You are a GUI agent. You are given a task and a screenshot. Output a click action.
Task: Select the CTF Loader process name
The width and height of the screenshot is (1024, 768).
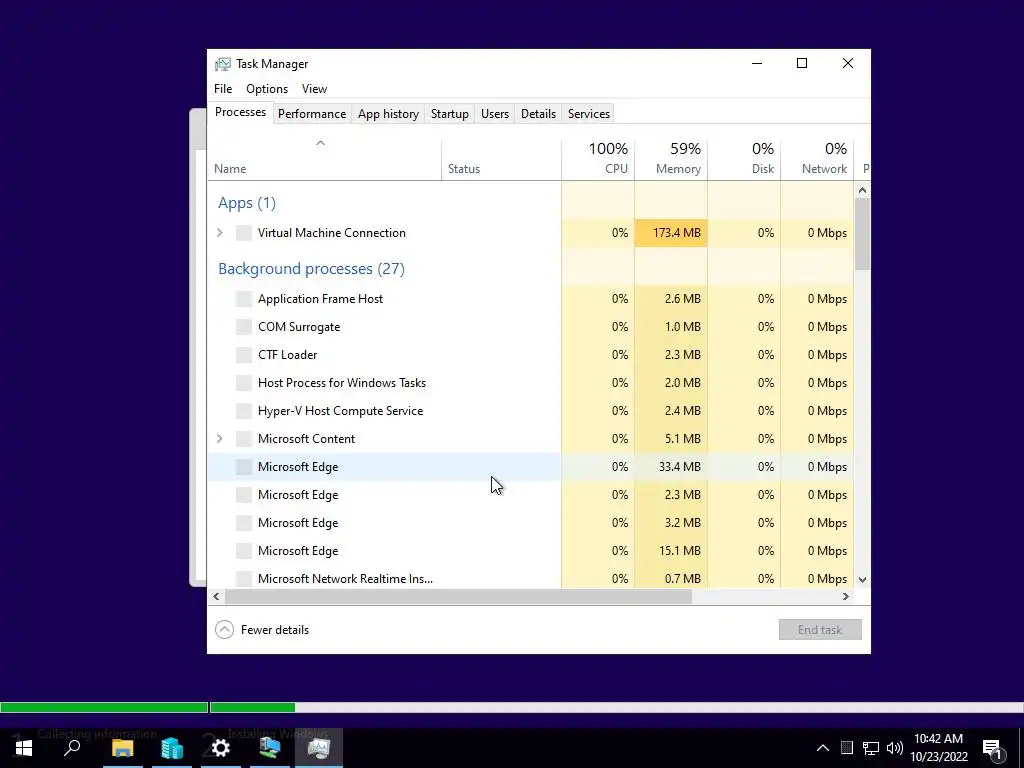coord(287,355)
